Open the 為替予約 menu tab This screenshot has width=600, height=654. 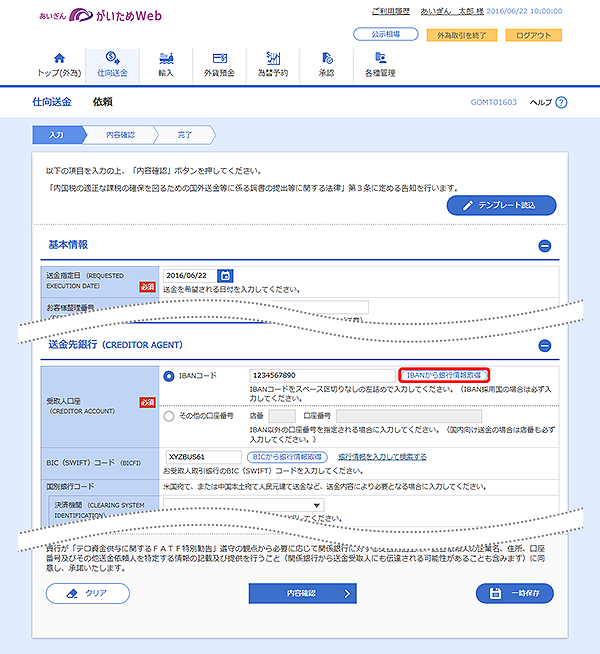click(274, 65)
